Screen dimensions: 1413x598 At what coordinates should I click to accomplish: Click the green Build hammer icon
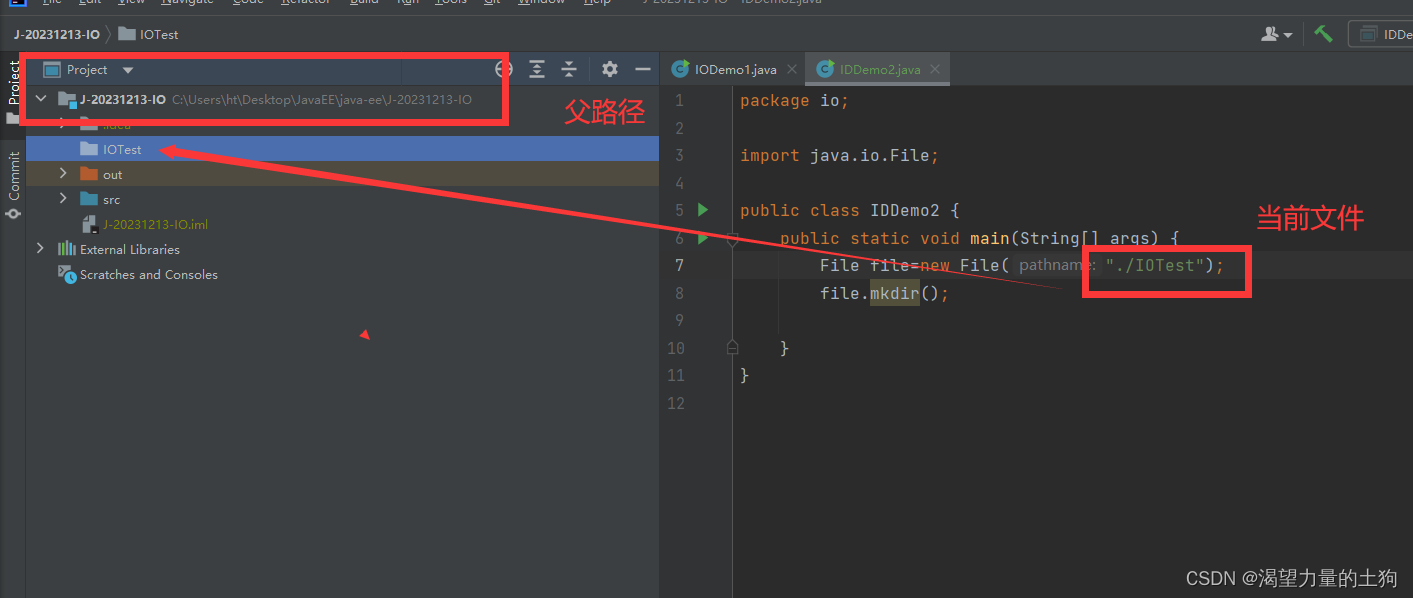[x=1322, y=33]
